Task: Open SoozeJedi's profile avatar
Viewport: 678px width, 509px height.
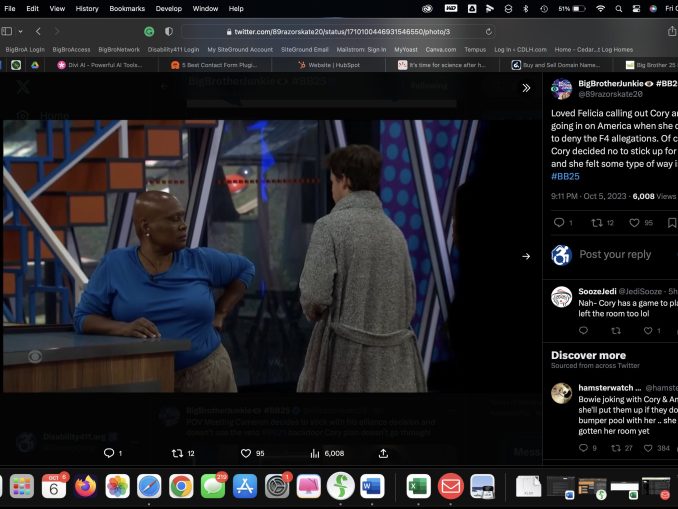Action: 562,296
